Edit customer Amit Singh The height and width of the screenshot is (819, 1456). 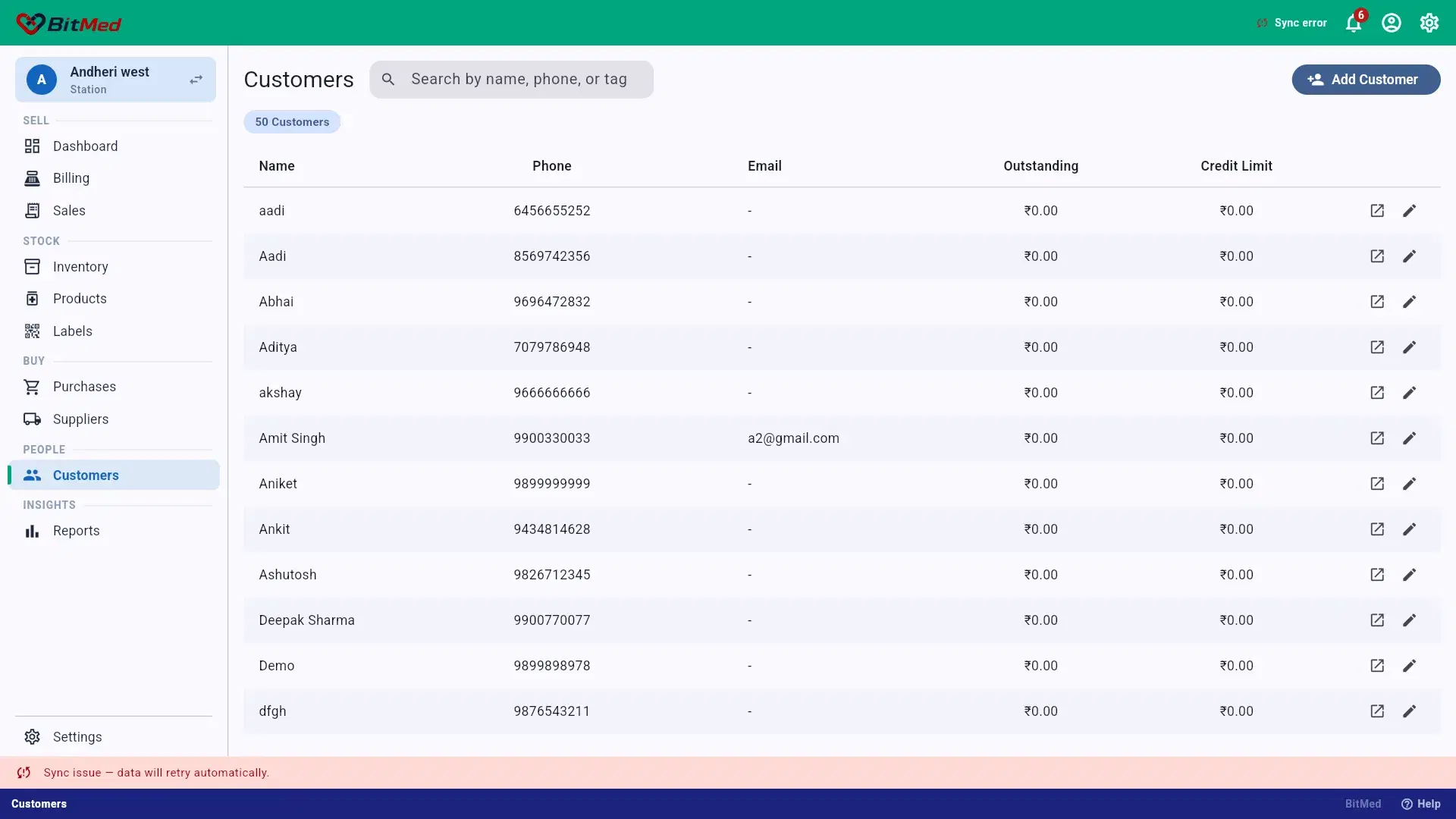(1410, 438)
